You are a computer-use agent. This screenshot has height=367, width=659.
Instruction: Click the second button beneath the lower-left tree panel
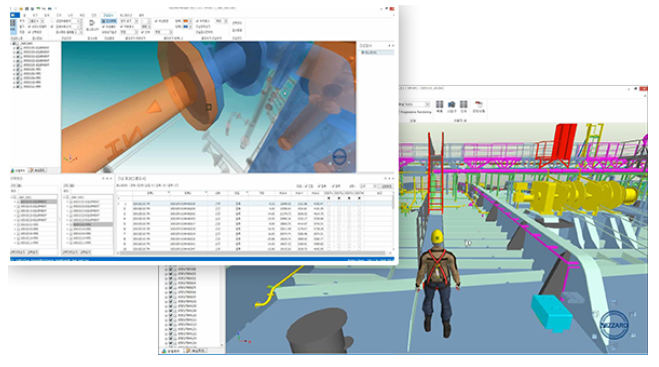33,252
